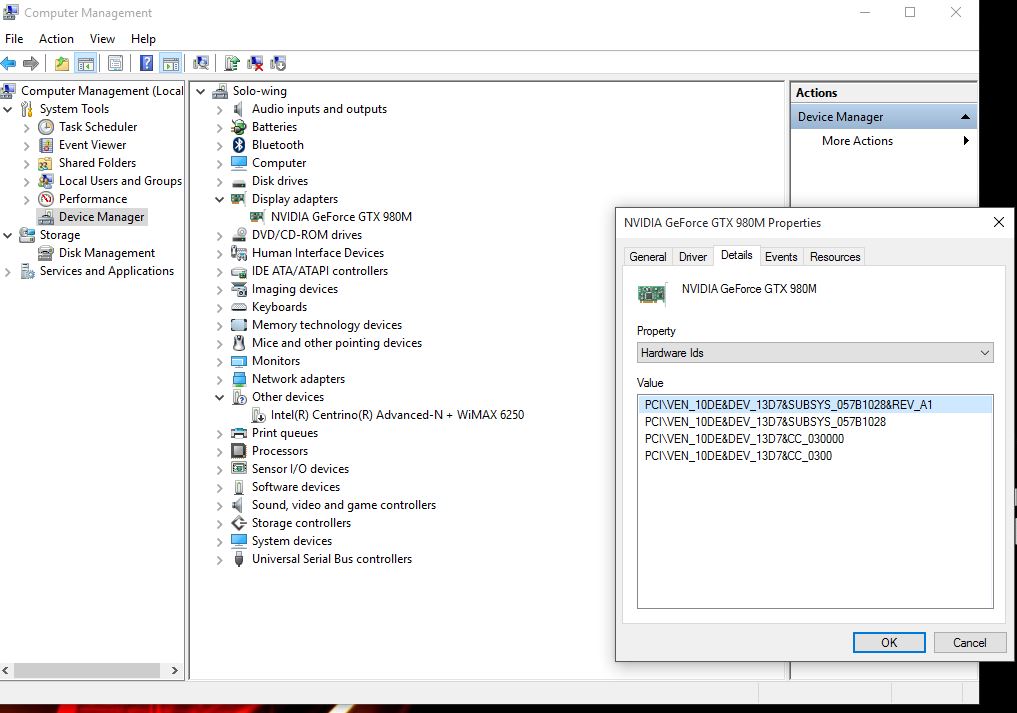Click the Uninstall device toolbar icon
Viewport: 1017px width, 713px height.
256,63
